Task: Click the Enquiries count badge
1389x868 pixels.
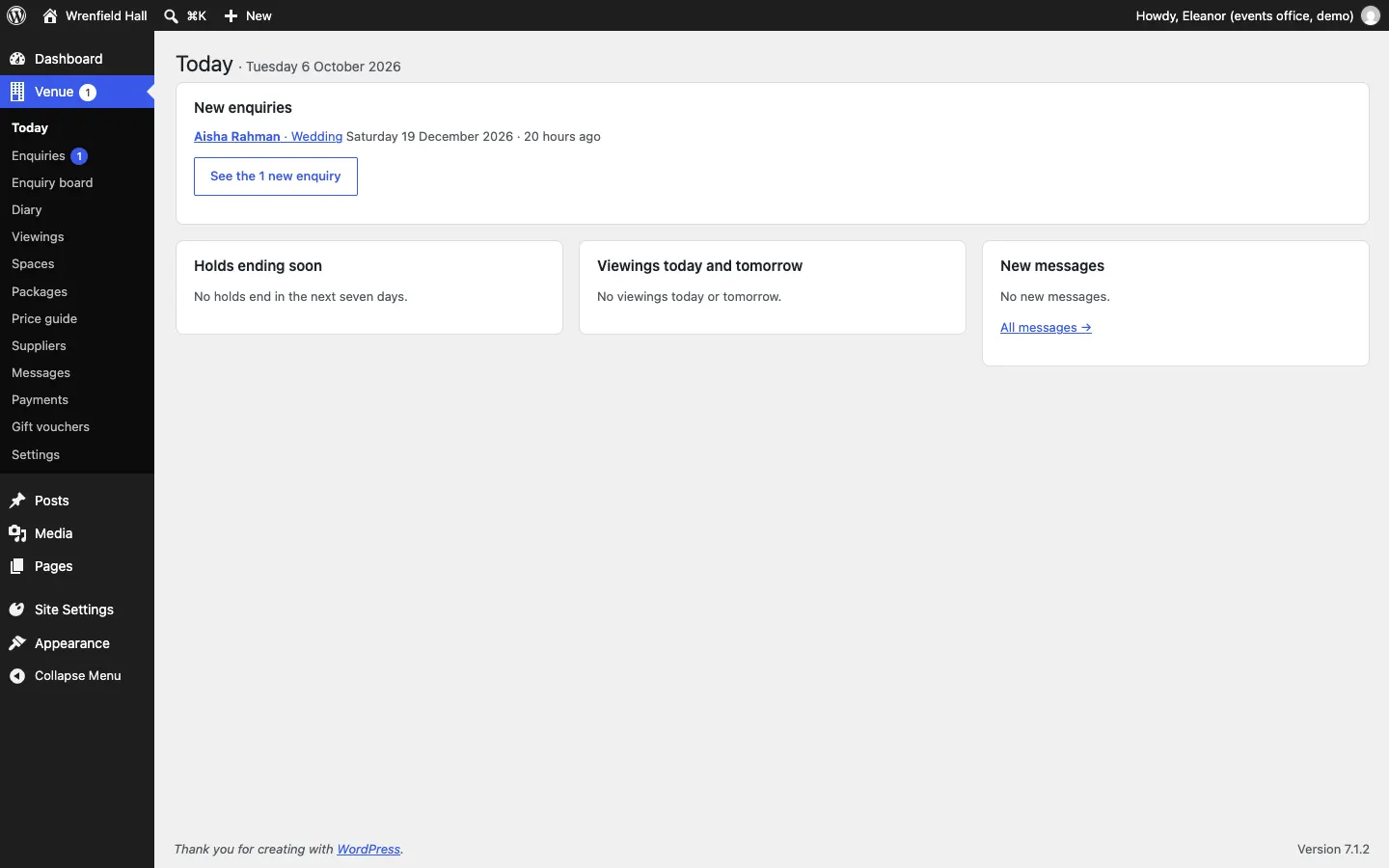Action: (79, 156)
